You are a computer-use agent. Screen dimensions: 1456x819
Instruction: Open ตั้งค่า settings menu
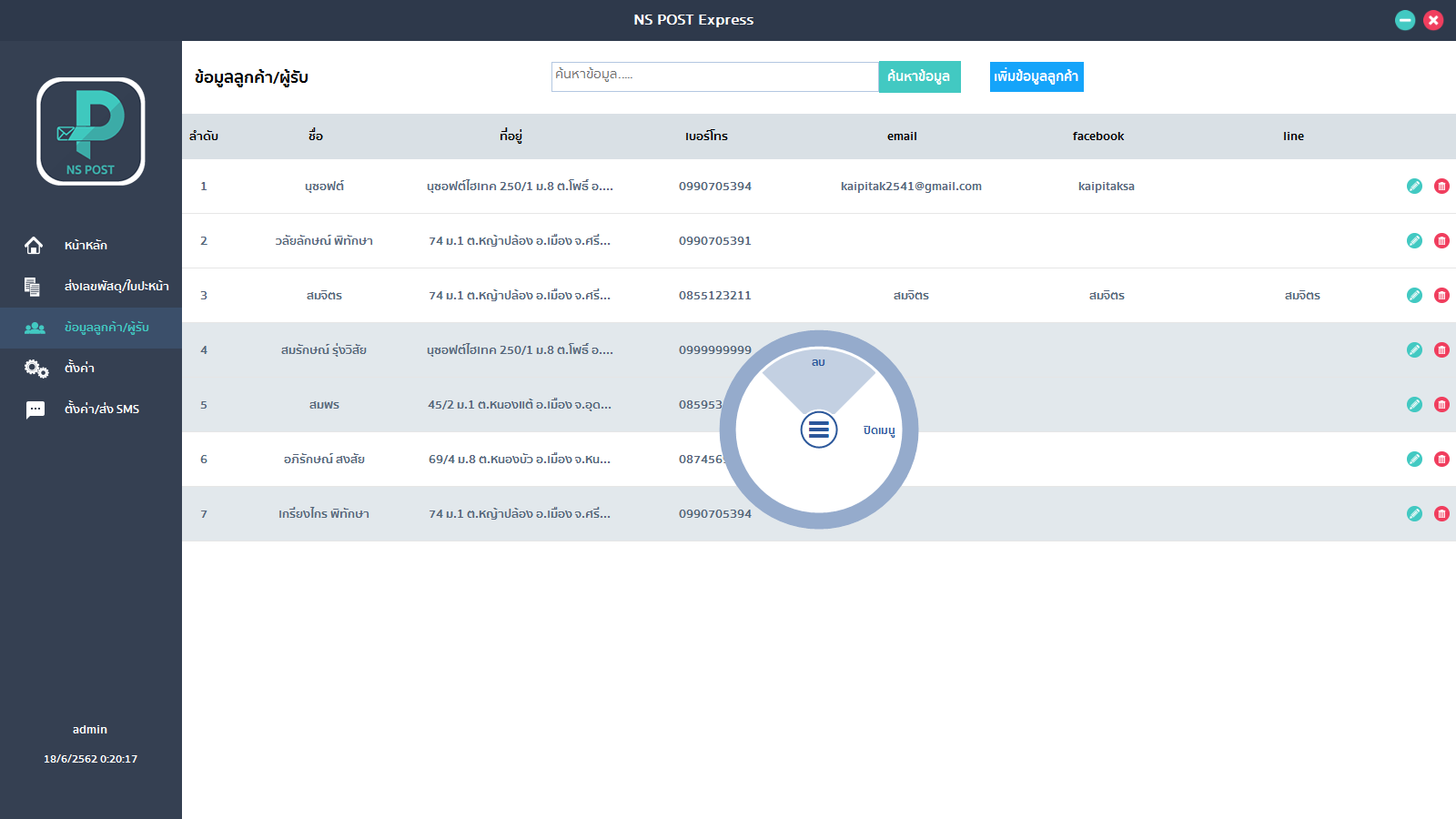79,368
